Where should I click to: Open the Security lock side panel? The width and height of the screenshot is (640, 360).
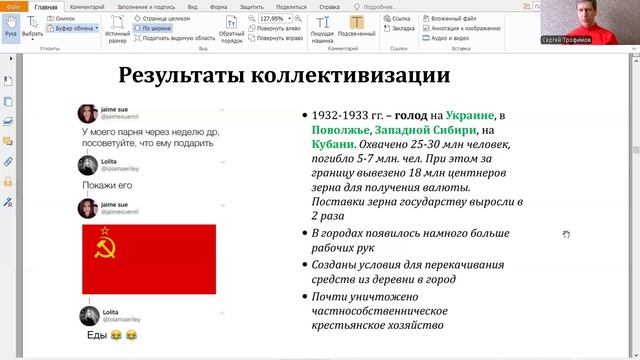tap(8, 182)
